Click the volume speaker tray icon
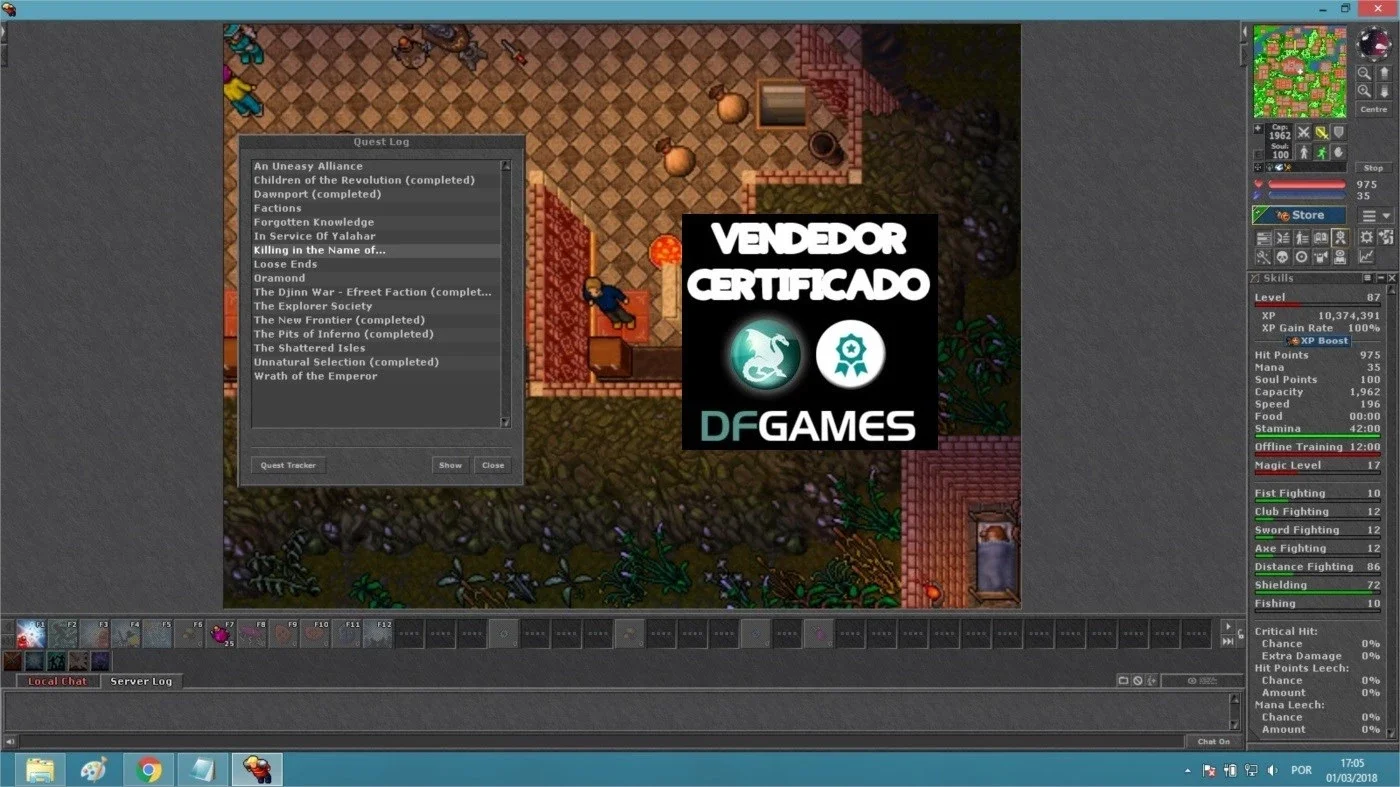 [x=1271, y=770]
